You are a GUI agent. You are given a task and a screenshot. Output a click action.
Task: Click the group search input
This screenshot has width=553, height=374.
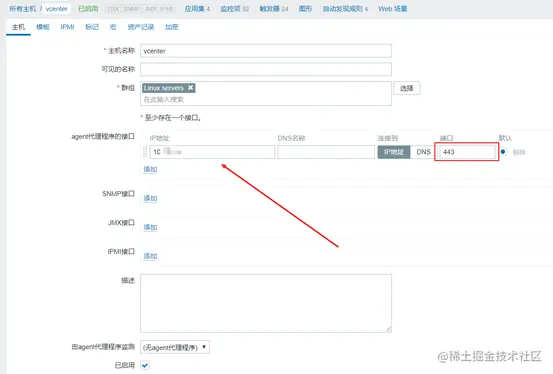tap(266, 99)
